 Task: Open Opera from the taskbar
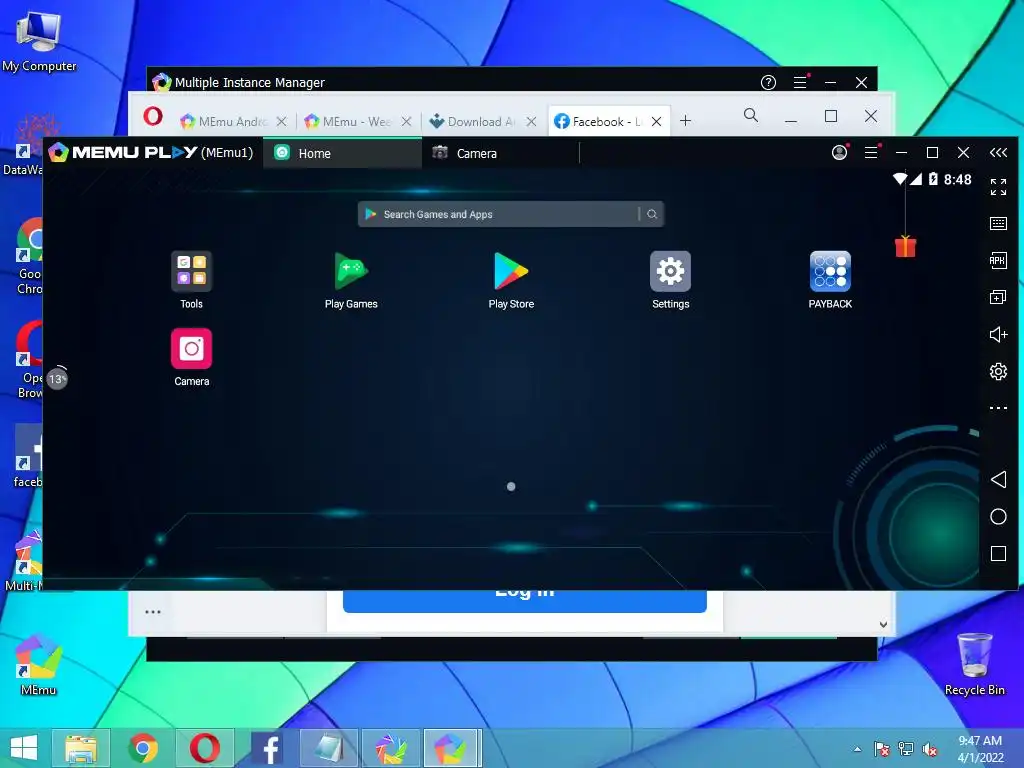pos(204,748)
